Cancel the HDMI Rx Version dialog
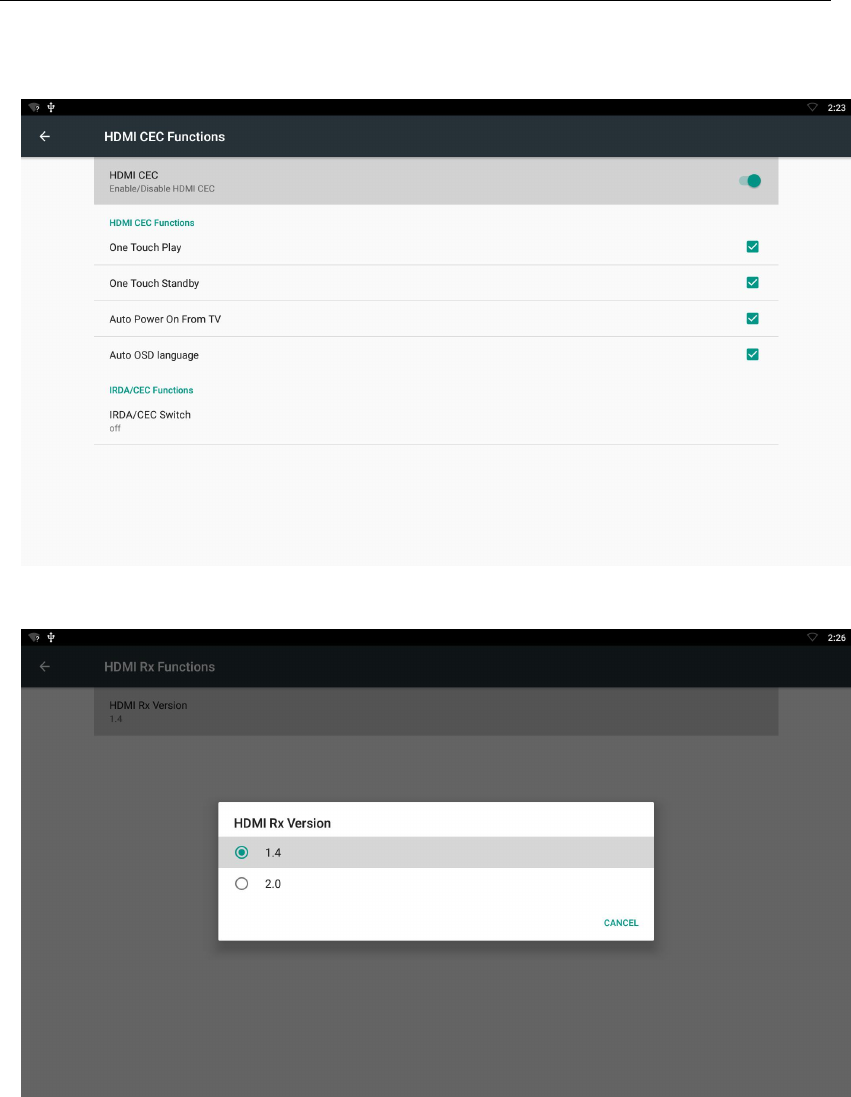Screen dimensions: 851x1097 [x=621, y=923]
